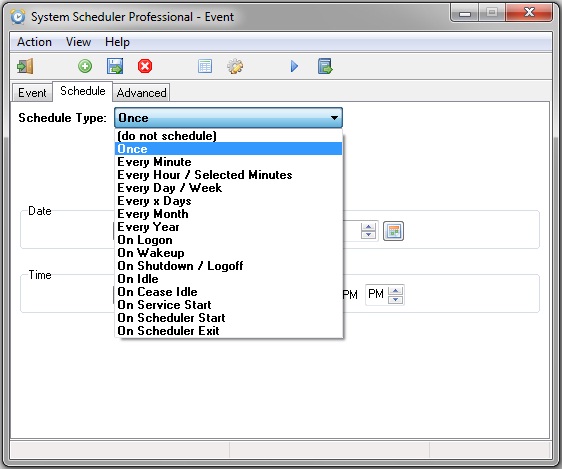Switch to the Event tab
Viewport: 562px width, 469px height.
(x=32, y=93)
